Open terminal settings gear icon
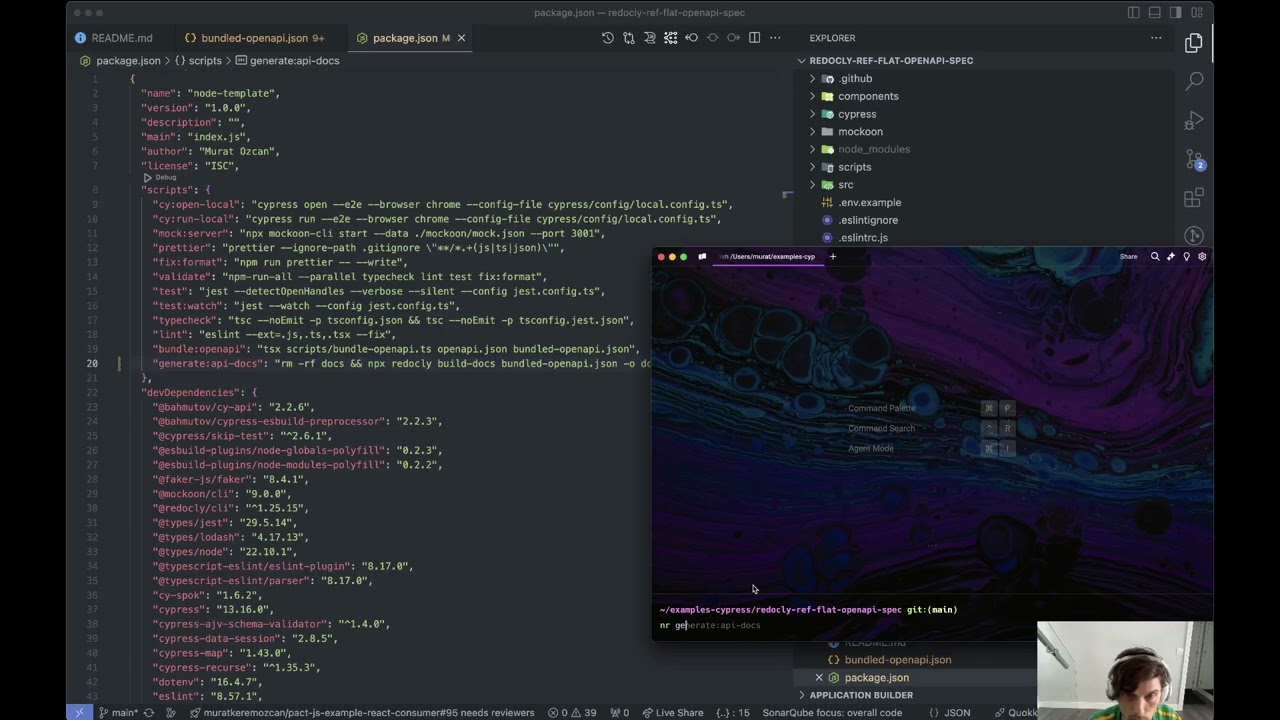Screen dimensions: 1280x720 coord(1202,257)
